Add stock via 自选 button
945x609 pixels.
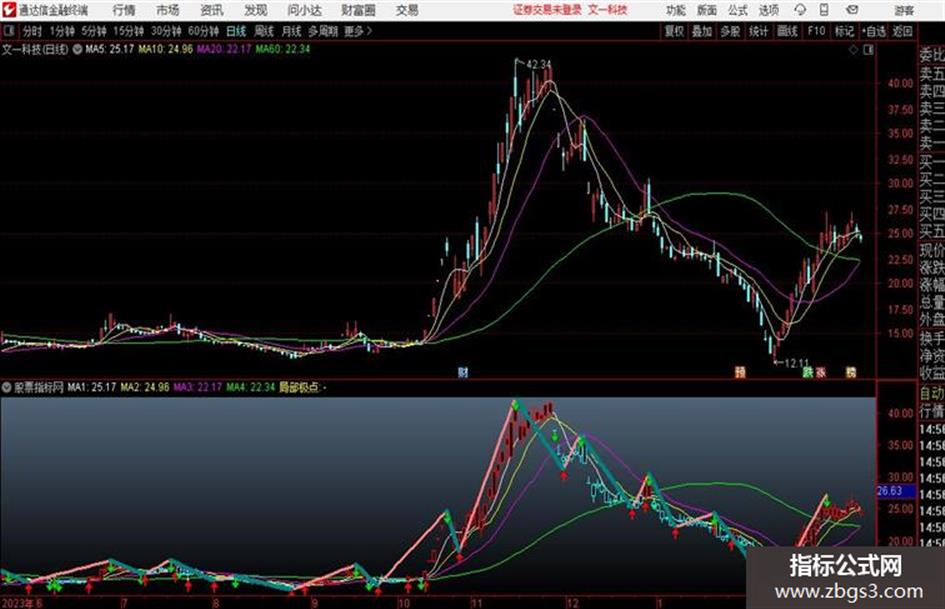[x=874, y=31]
